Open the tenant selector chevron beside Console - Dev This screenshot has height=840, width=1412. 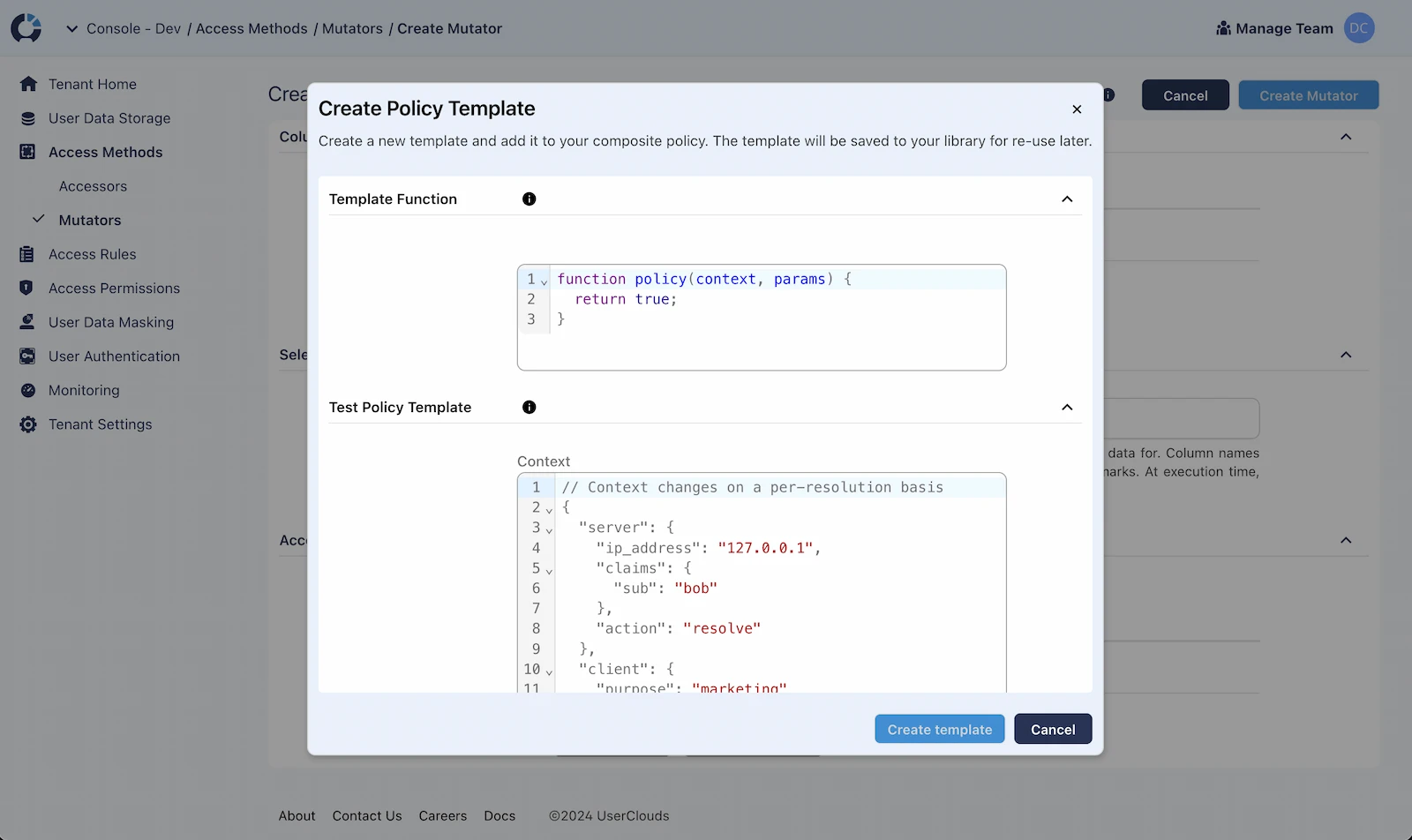pos(72,28)
